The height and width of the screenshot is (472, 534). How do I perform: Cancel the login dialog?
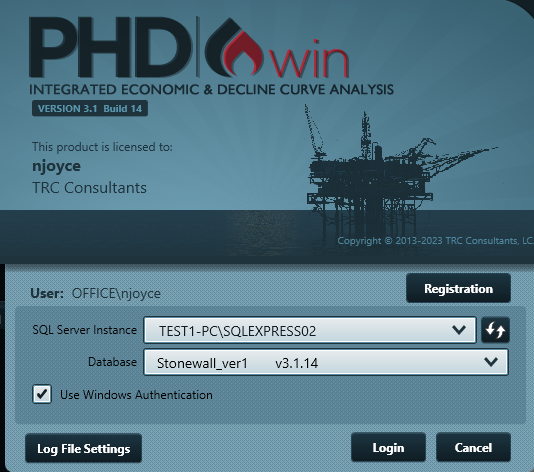pyautogui.click(x=473, y=447)
